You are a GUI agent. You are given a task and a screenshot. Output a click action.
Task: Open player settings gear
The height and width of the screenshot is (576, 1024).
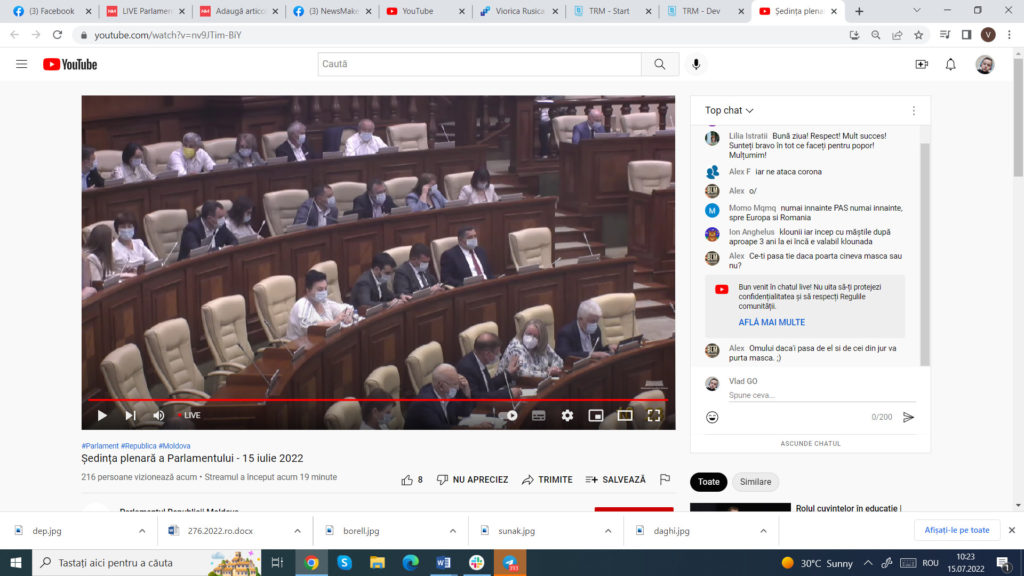[568, 415]
